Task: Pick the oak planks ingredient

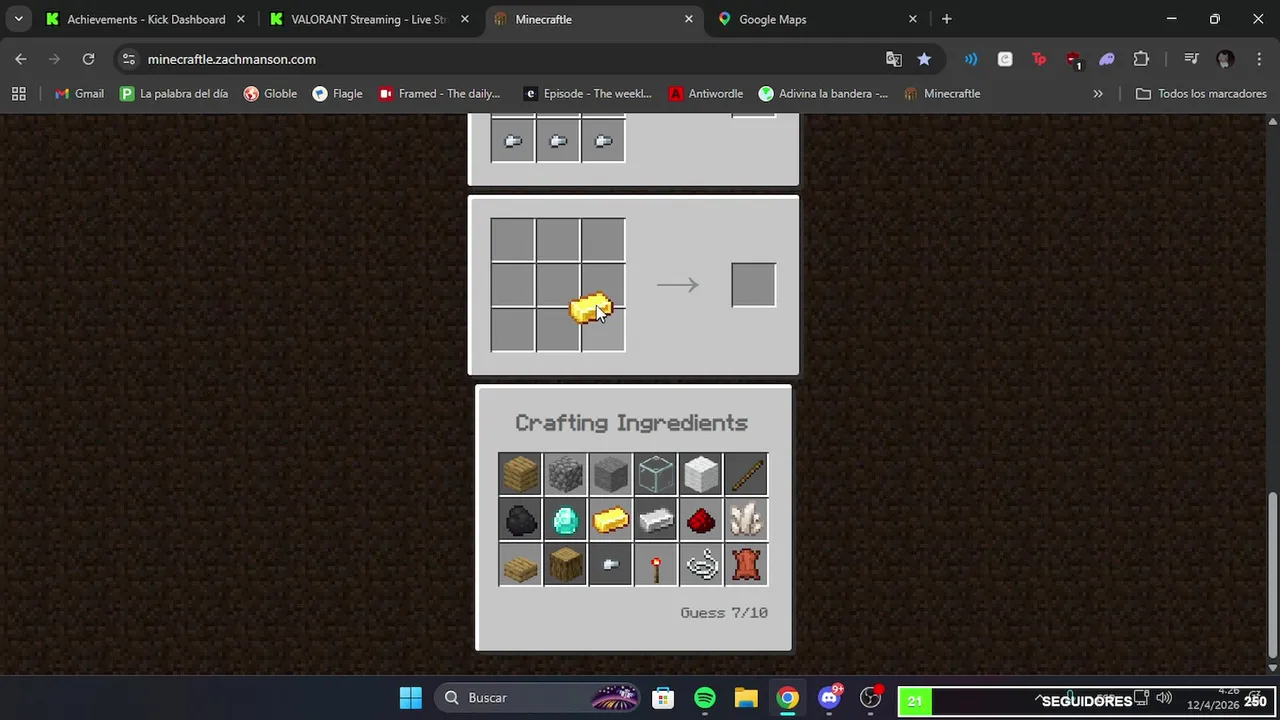Action: (x=520, y=474)
